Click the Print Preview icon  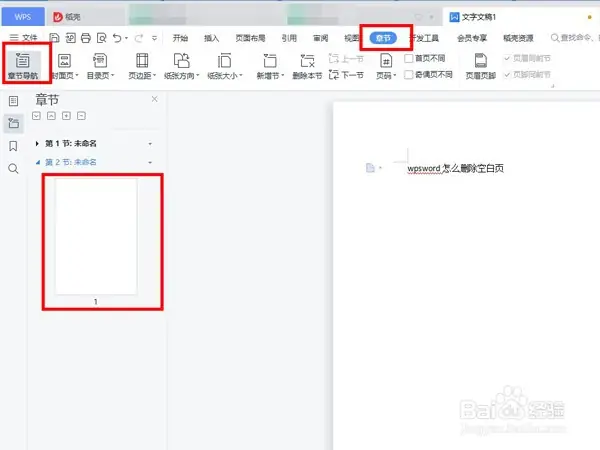pos(101,38)
